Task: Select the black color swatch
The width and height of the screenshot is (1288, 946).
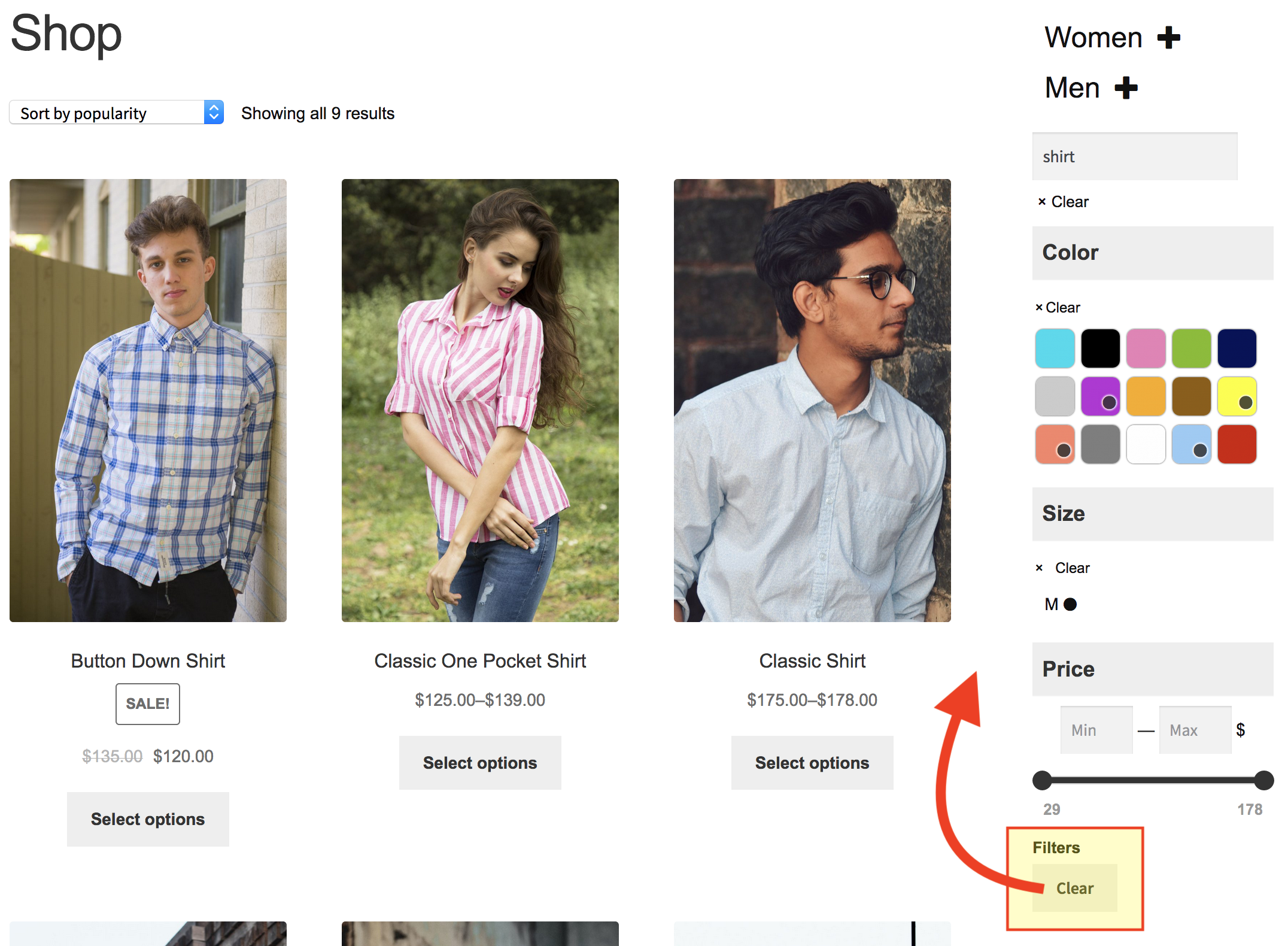Action: coord(1100,348)
